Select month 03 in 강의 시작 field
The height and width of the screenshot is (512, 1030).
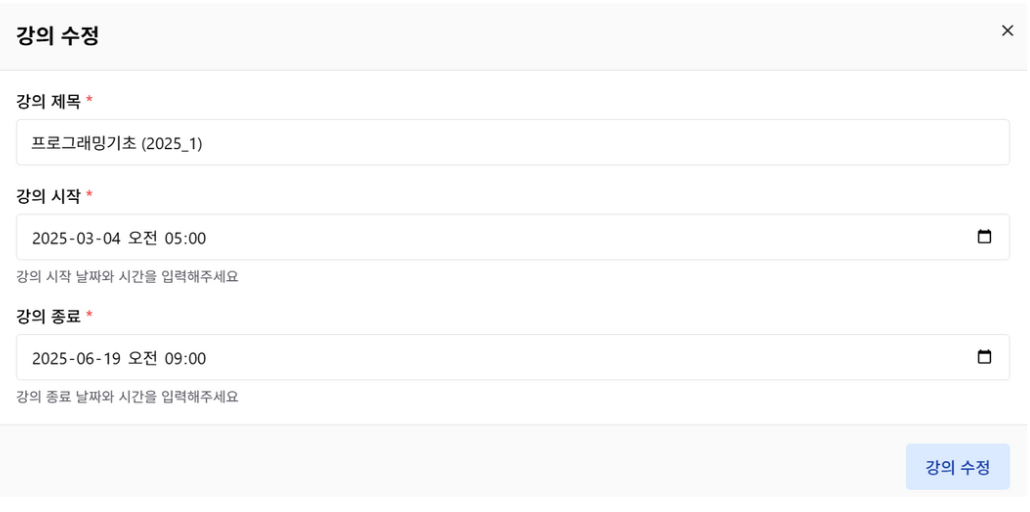tap(87, 238)
